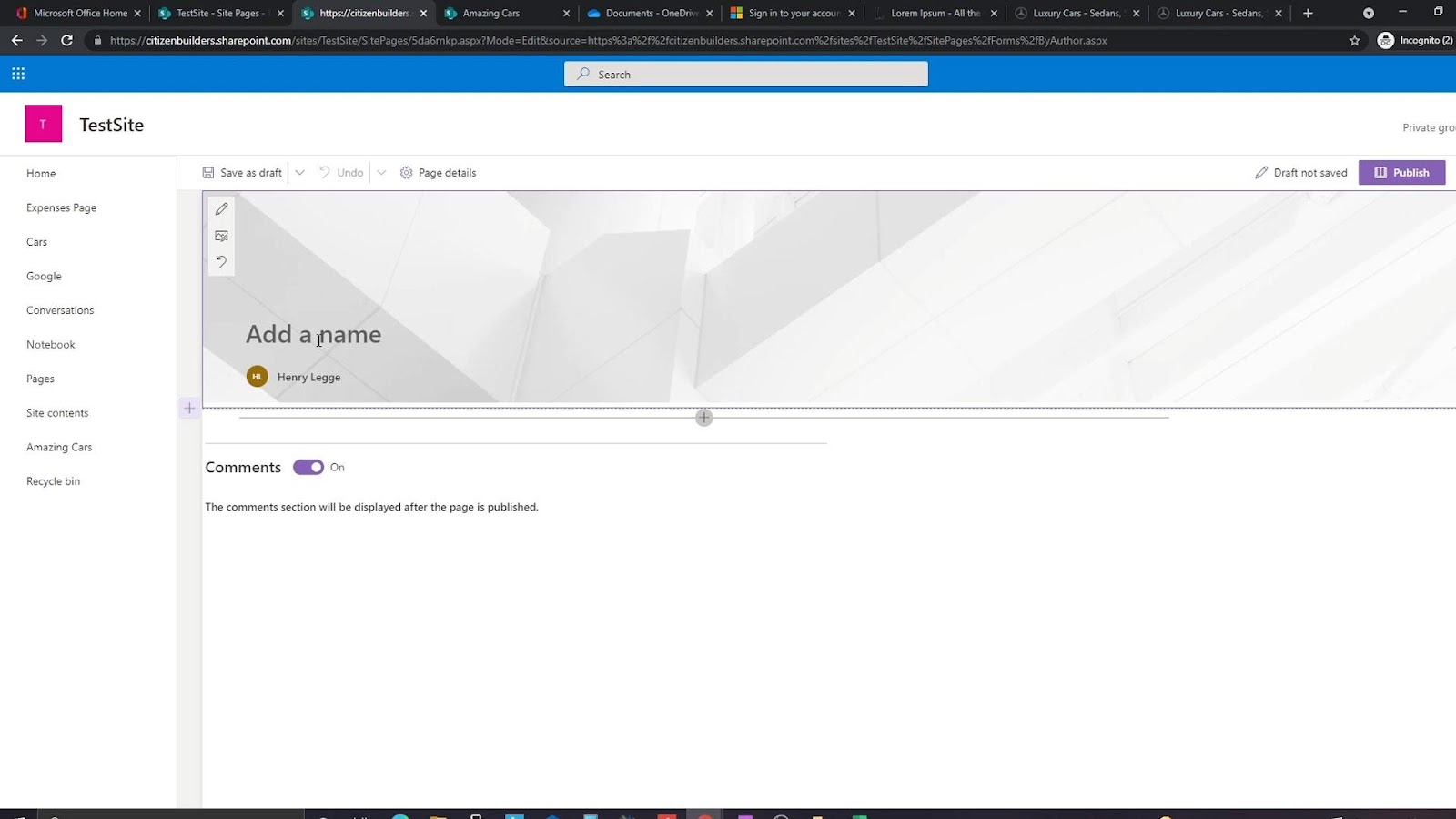Switch to the TestSite - Site Pages tab

click(218, 13)
